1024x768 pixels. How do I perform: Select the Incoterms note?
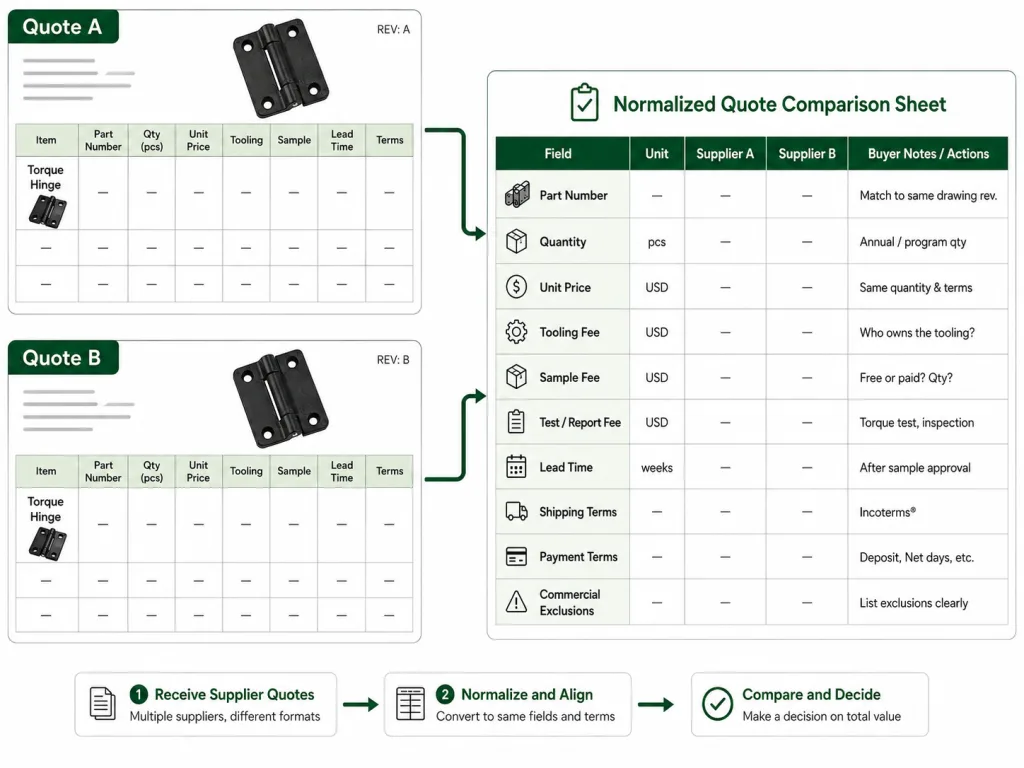click(x=888, y=512)
